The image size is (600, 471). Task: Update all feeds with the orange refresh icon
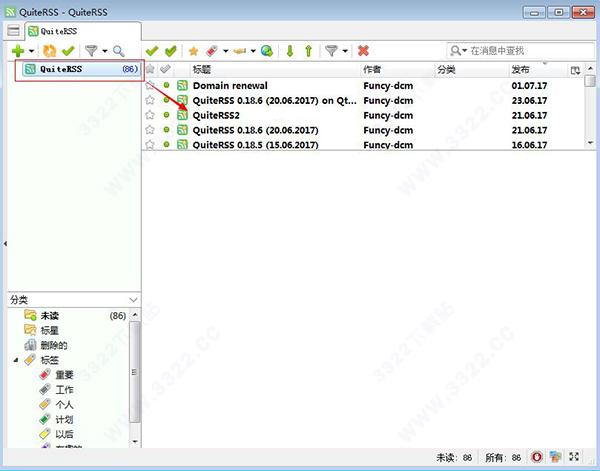point(49,51)
